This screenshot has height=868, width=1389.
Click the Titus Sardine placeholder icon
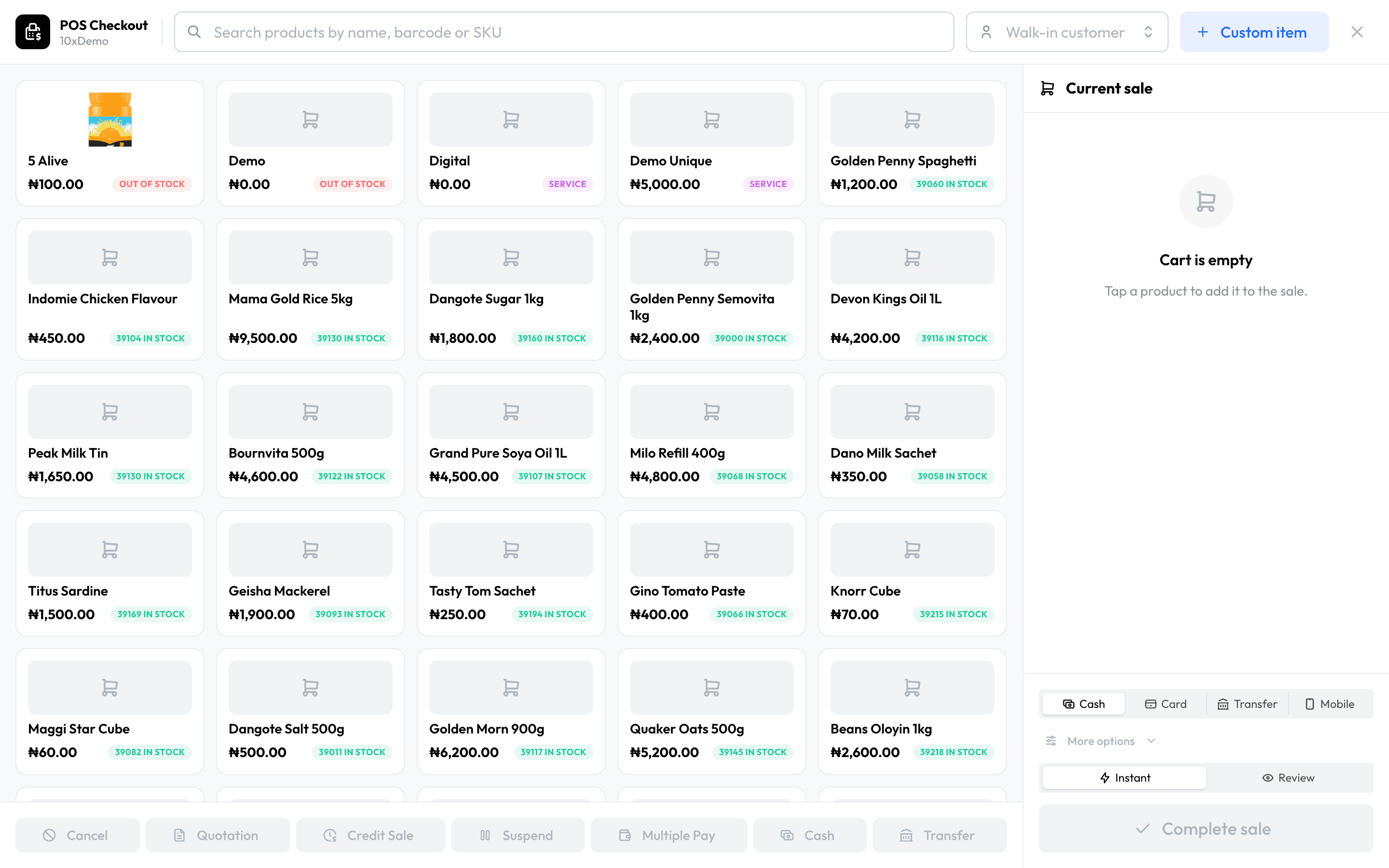pos(109,549)
